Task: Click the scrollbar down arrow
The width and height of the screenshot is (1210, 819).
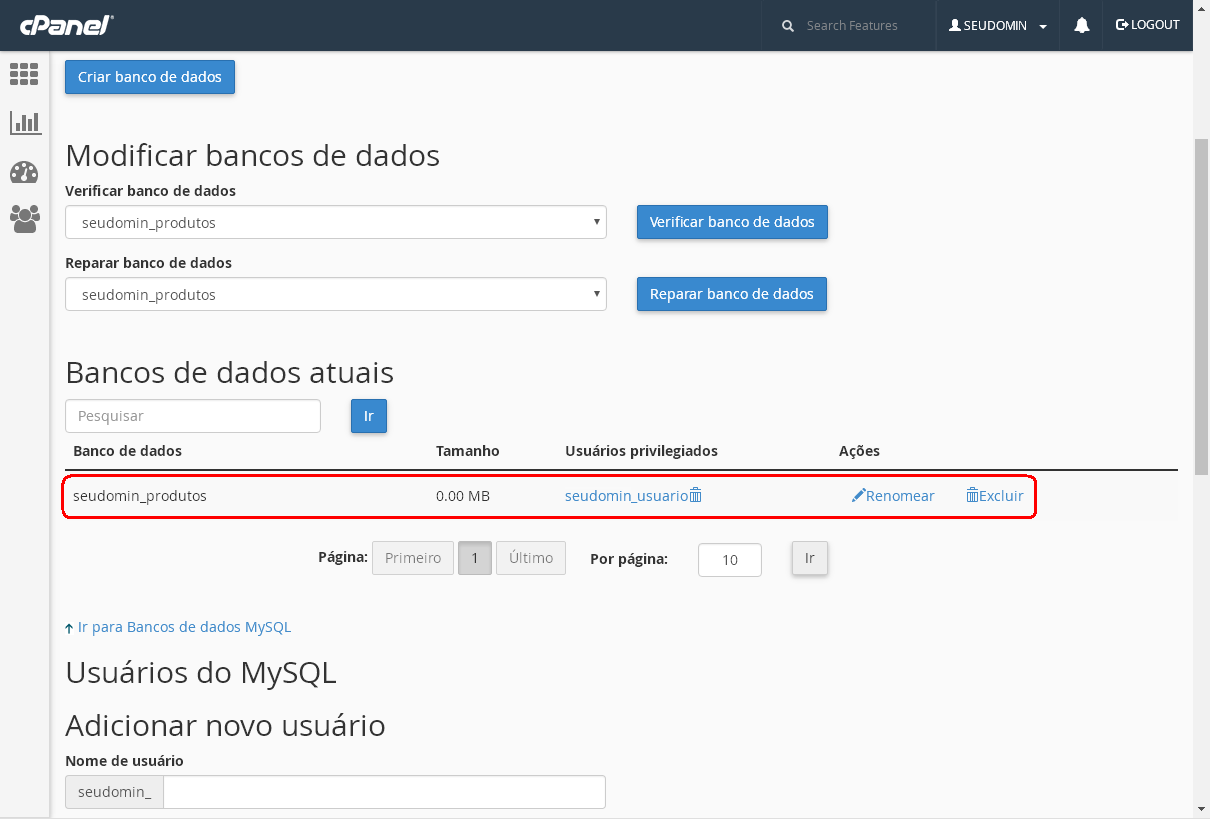Action: tap(1201, 808)
